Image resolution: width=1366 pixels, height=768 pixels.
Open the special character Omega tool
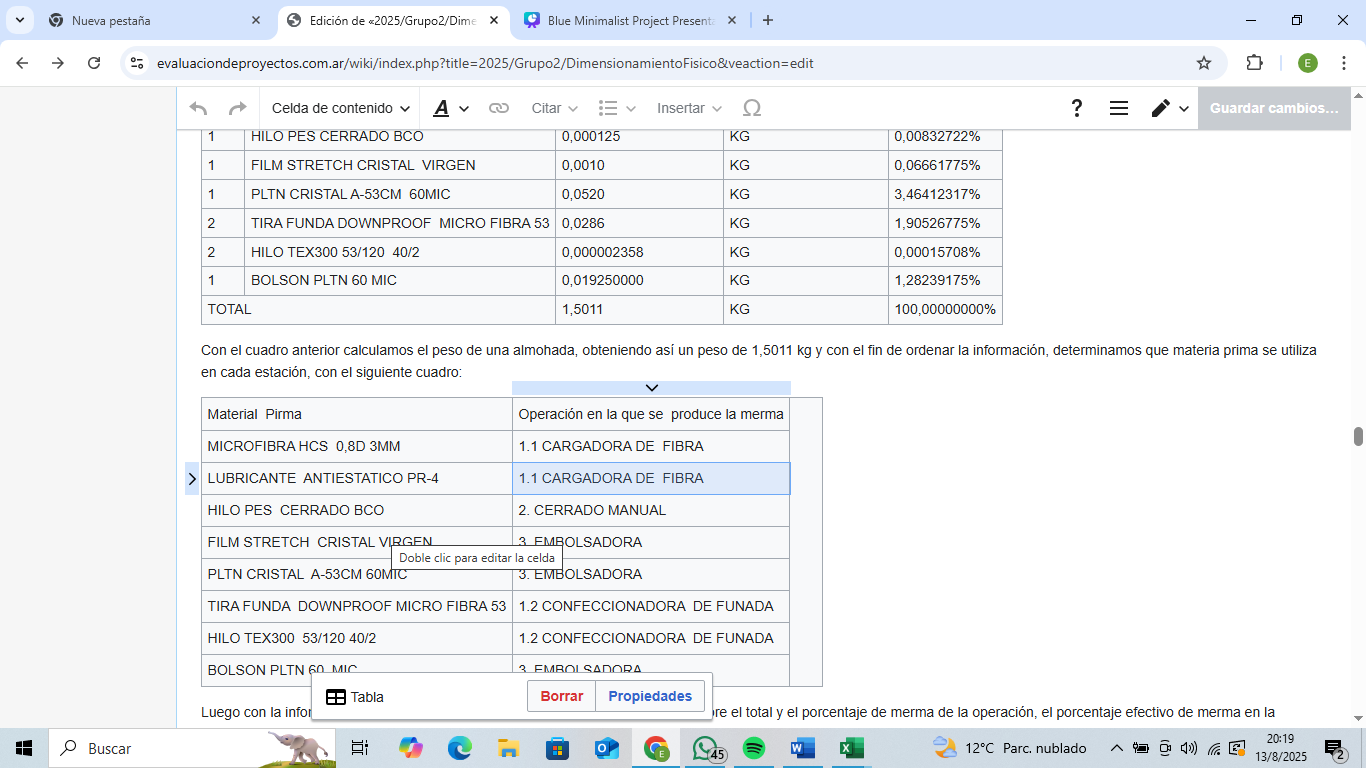pos(752,108)
